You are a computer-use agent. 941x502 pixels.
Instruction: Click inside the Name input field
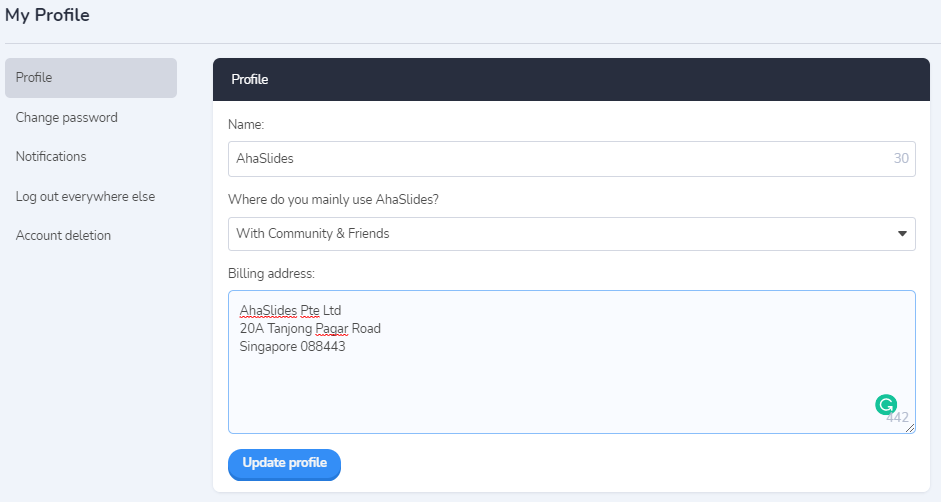(x=571, y=159)
